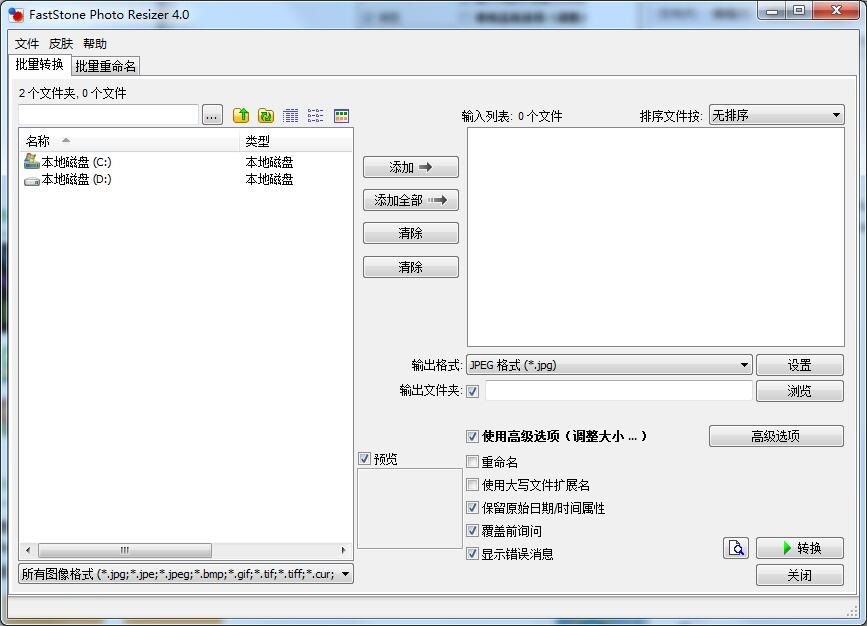
Task: Maximize the FastStone window
Action: (799, 11)
